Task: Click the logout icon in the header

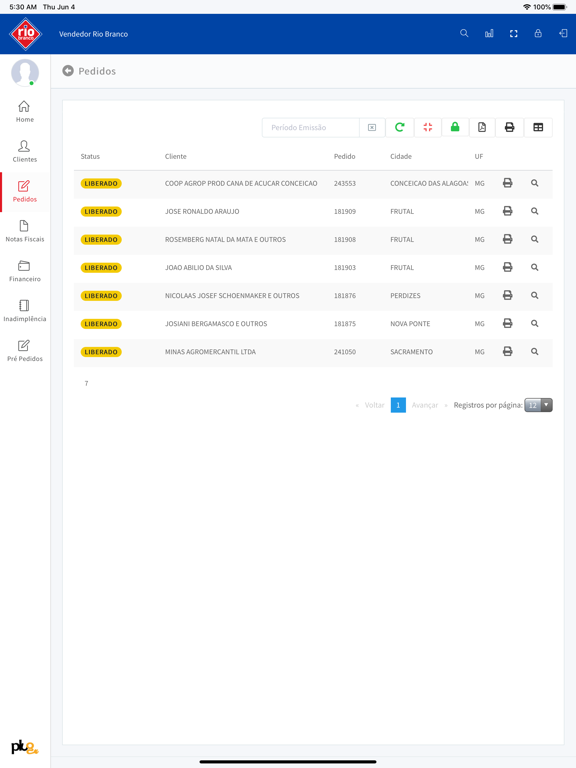Action: click(x=563, y=33)
